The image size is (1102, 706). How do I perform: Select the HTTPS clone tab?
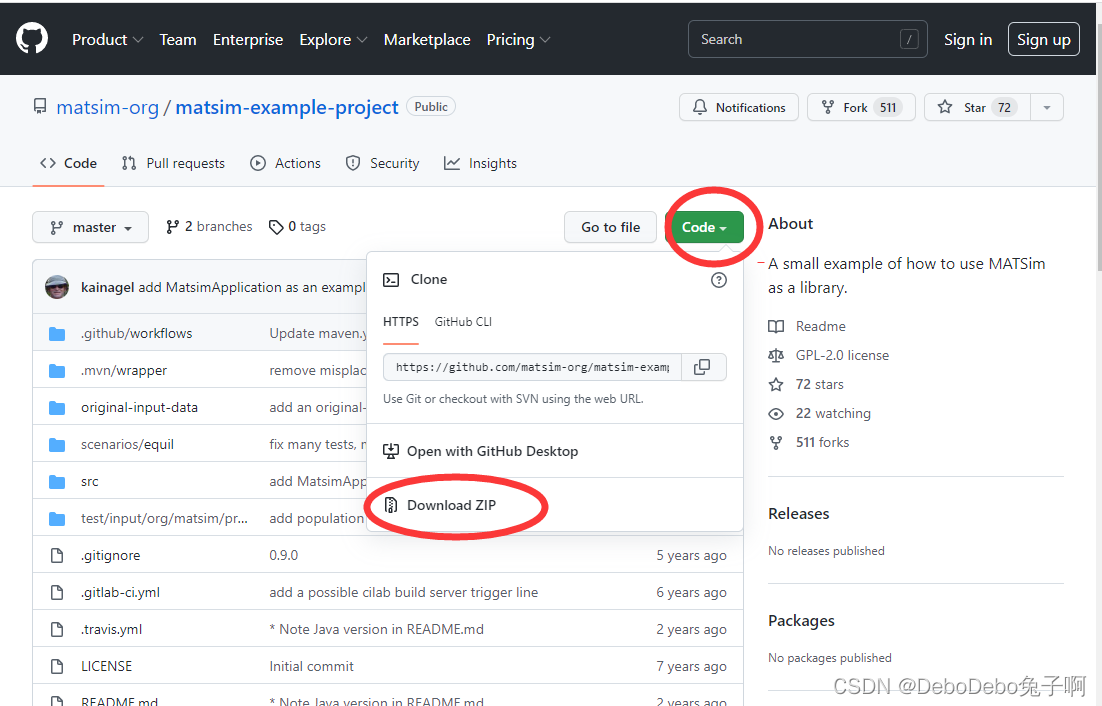[x=401, y=322]
